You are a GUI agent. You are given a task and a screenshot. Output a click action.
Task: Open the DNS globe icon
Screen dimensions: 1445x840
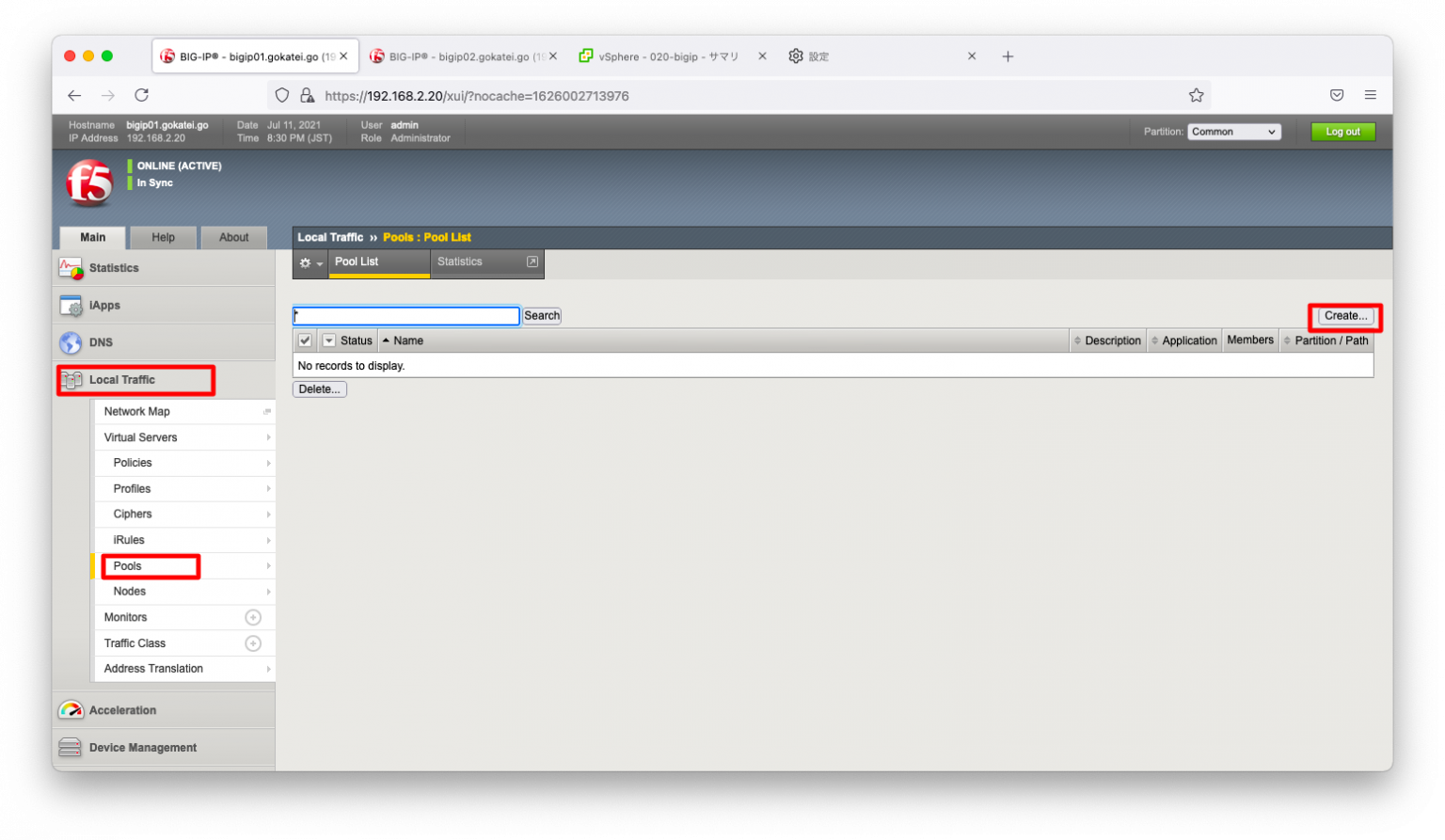[x=71, y=342]
